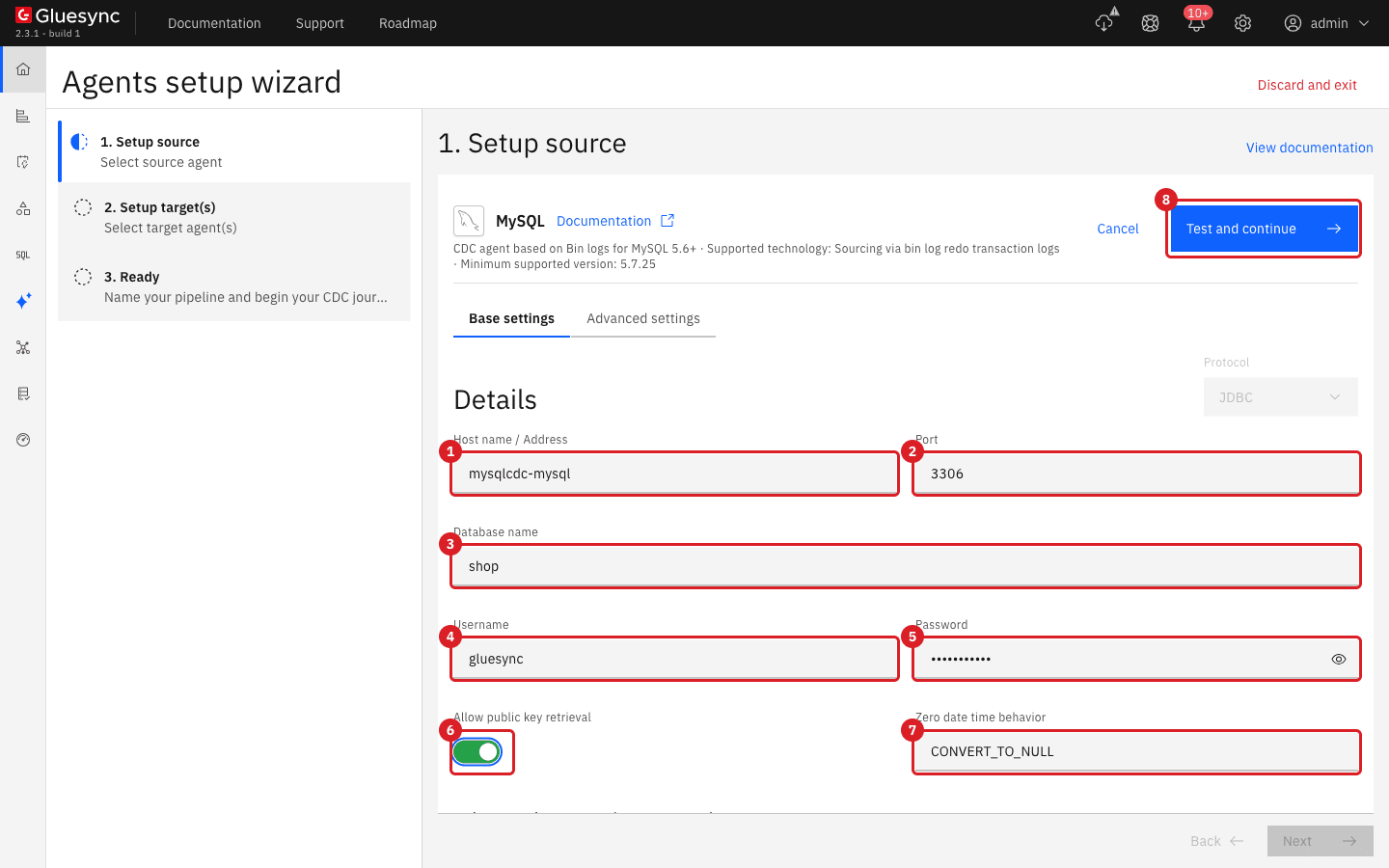1389x868 pixels.
Task: Click the 'Details' section heading
Action: 495,399
